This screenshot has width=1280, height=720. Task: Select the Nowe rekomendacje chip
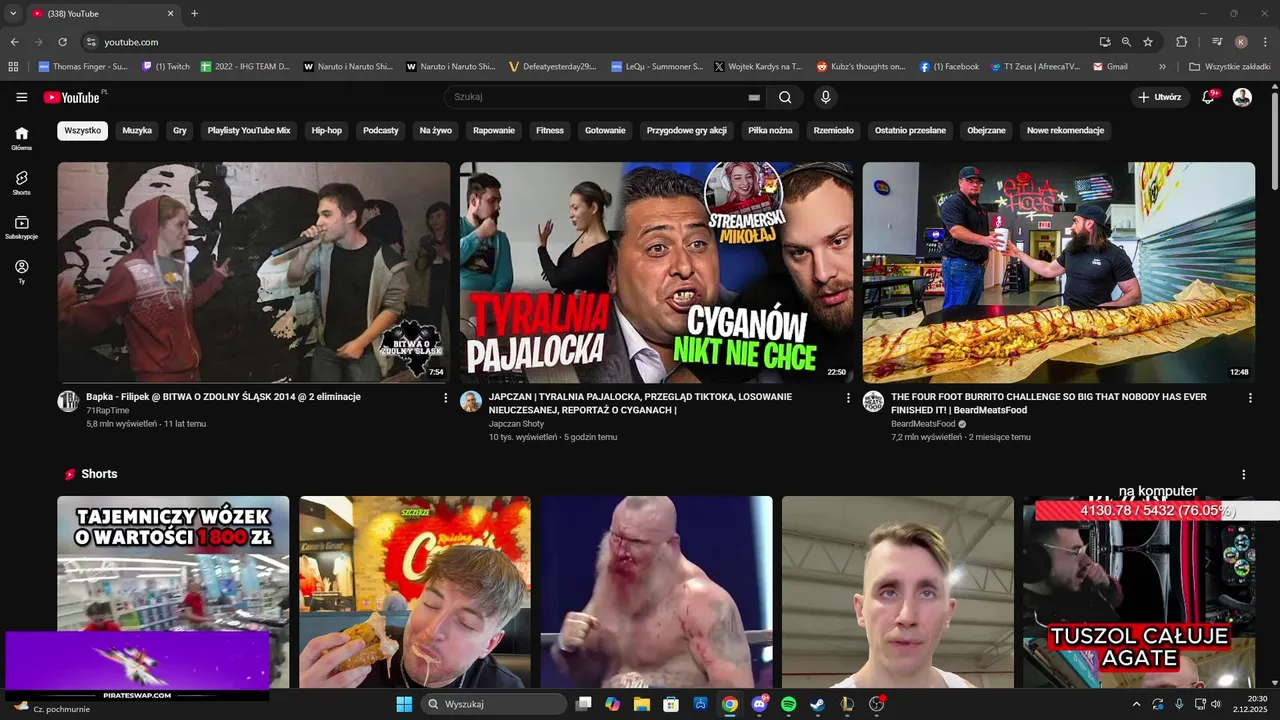(x=1065, y=130)
